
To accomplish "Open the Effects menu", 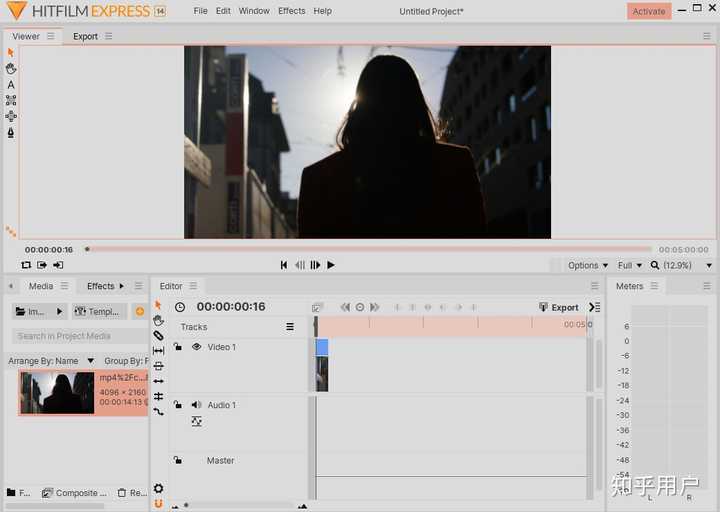I will (291, 11).
